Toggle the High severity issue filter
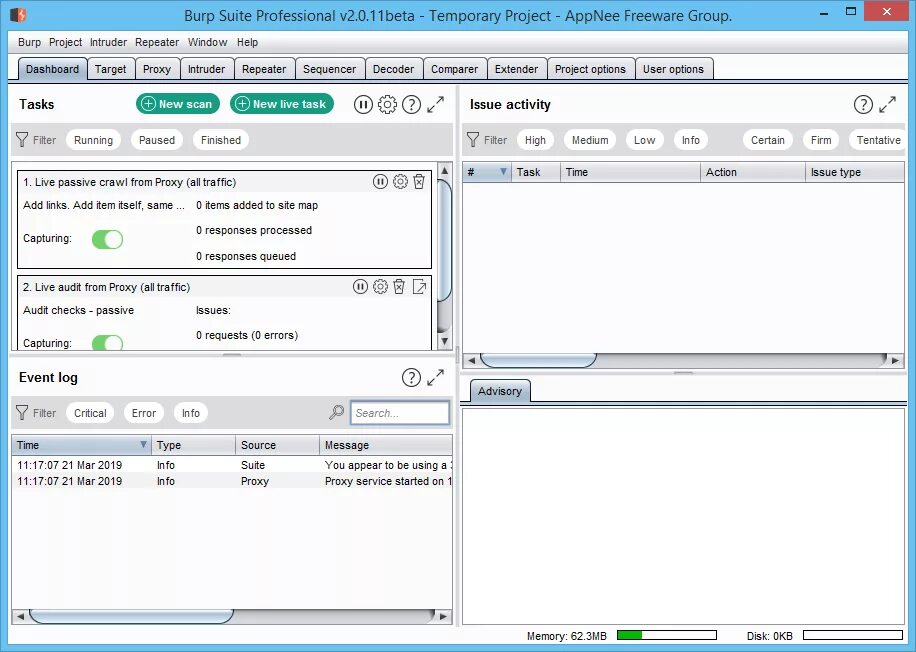 coord(535,140)
